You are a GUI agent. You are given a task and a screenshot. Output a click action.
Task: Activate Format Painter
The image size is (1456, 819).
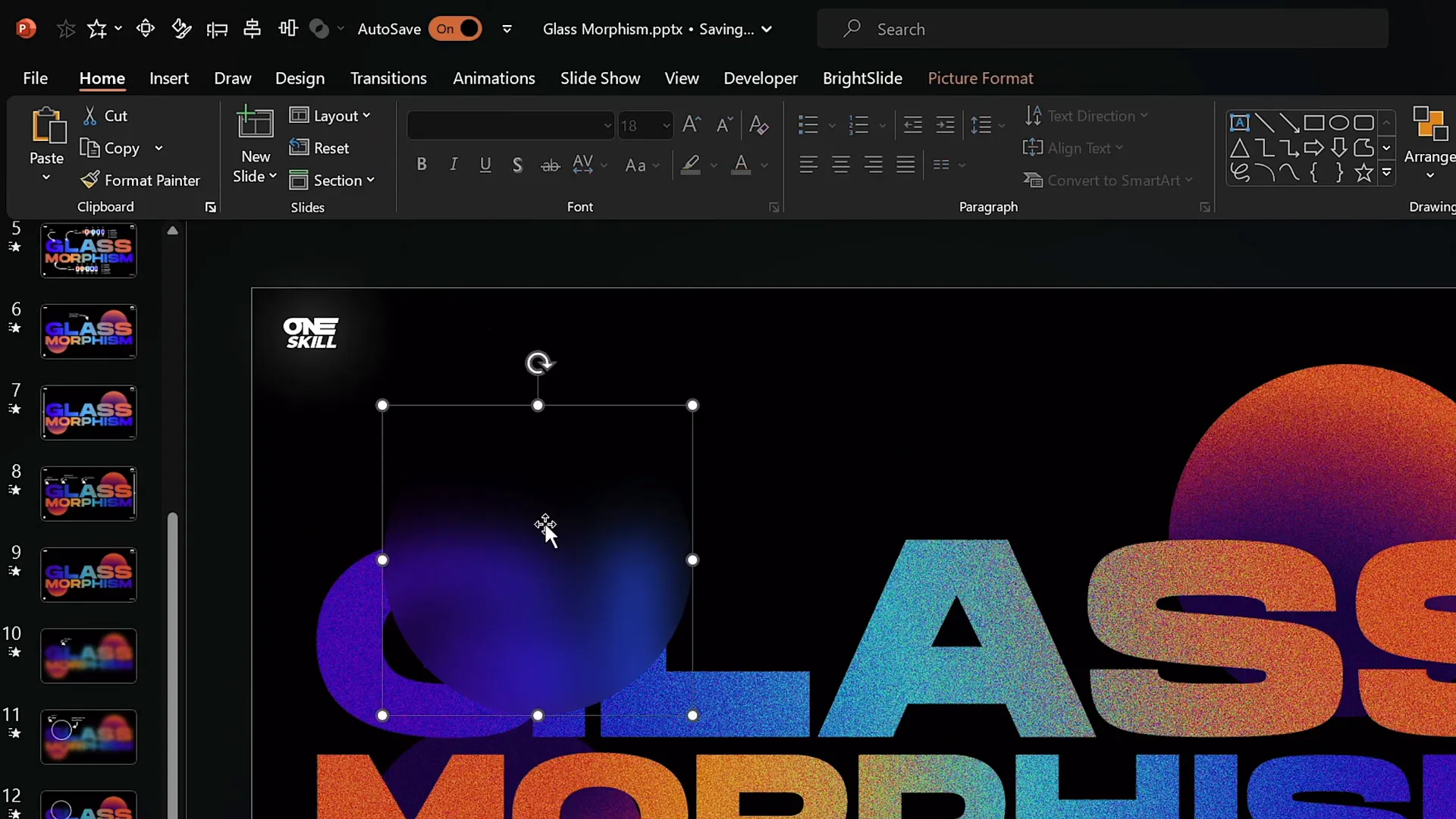[141, 180]
